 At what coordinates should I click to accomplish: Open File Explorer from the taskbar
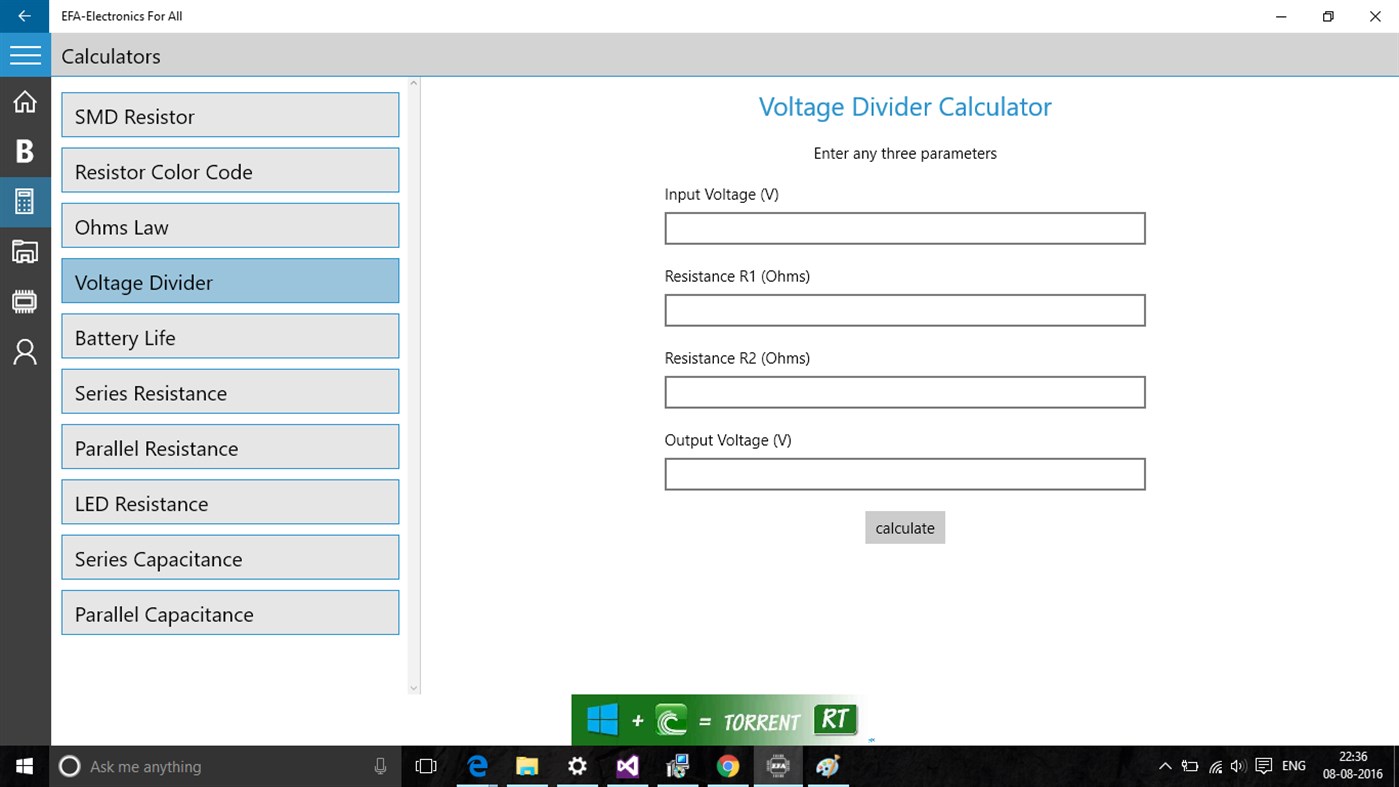tap(527, 766)
